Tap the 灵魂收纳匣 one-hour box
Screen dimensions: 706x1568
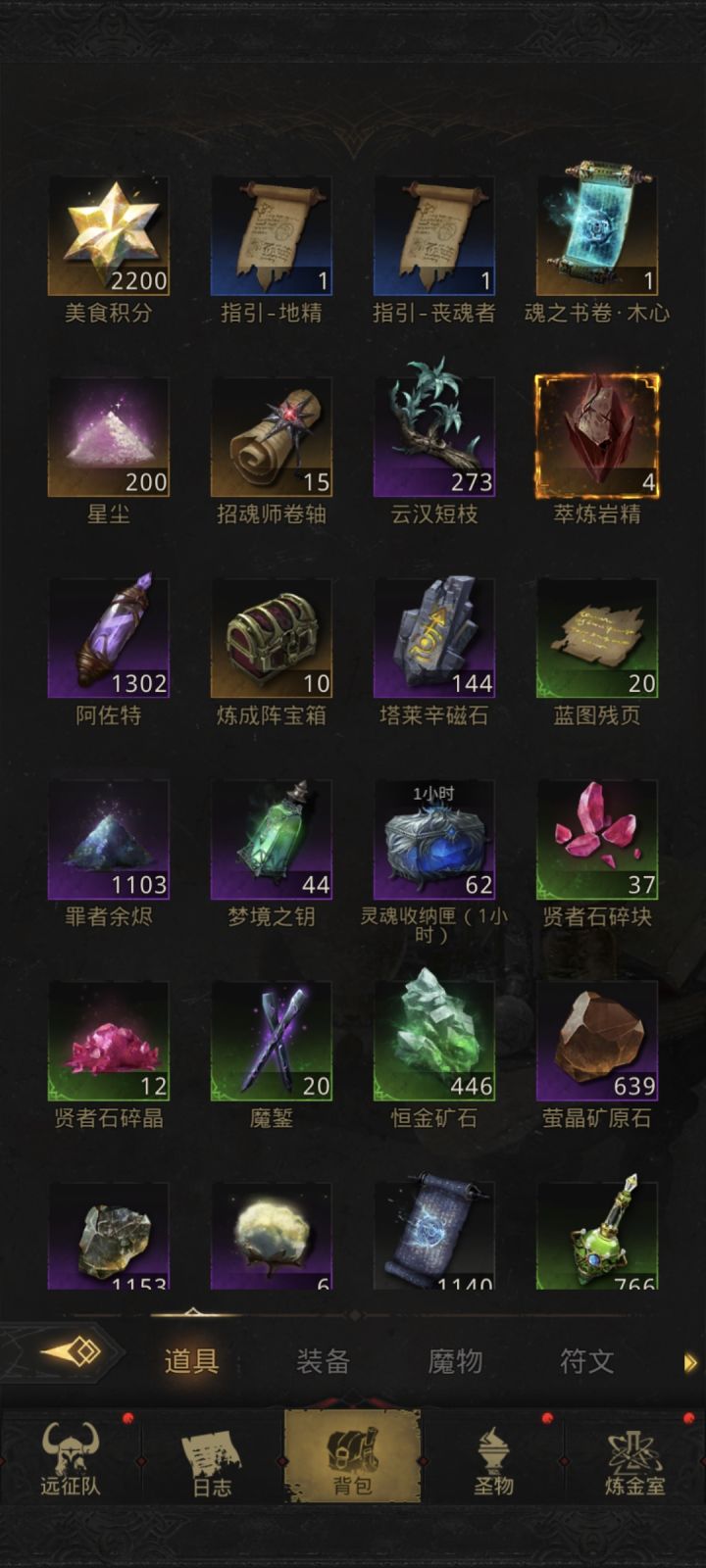(434, 840)
